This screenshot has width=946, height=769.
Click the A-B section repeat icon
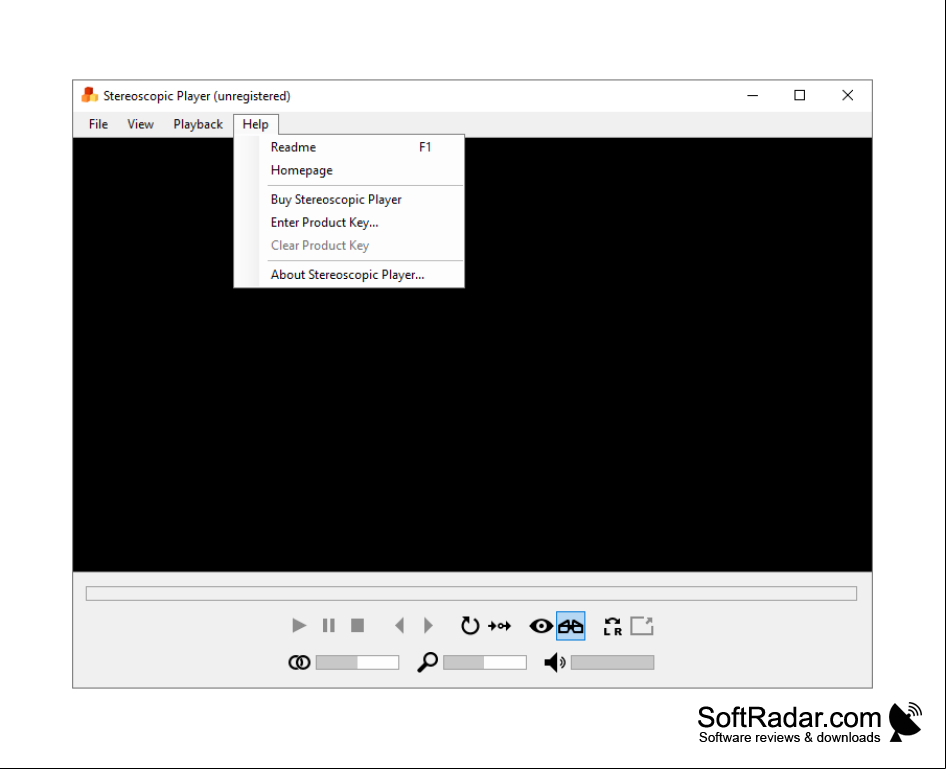pos(500,626)
